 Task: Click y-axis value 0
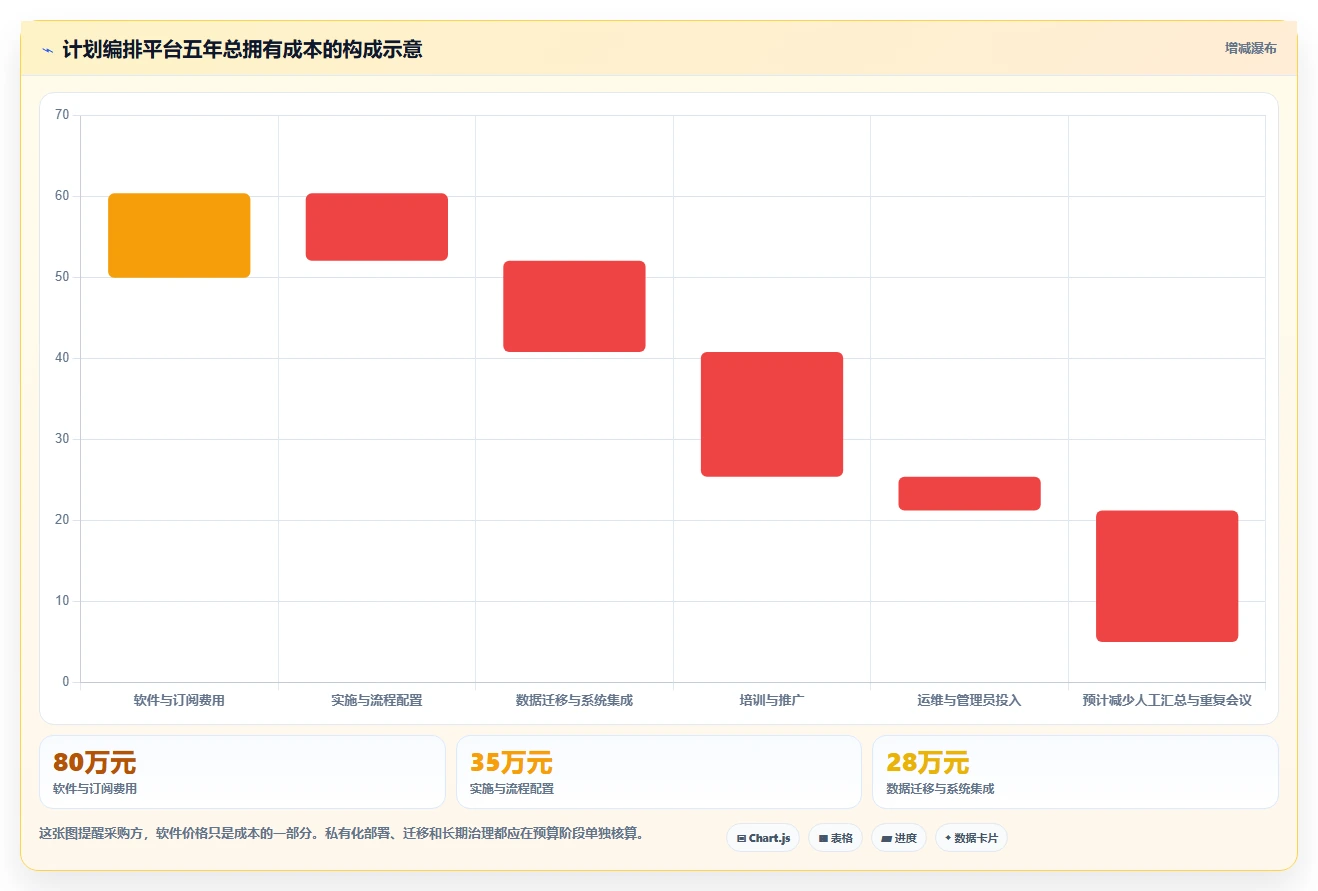[66, 682]
